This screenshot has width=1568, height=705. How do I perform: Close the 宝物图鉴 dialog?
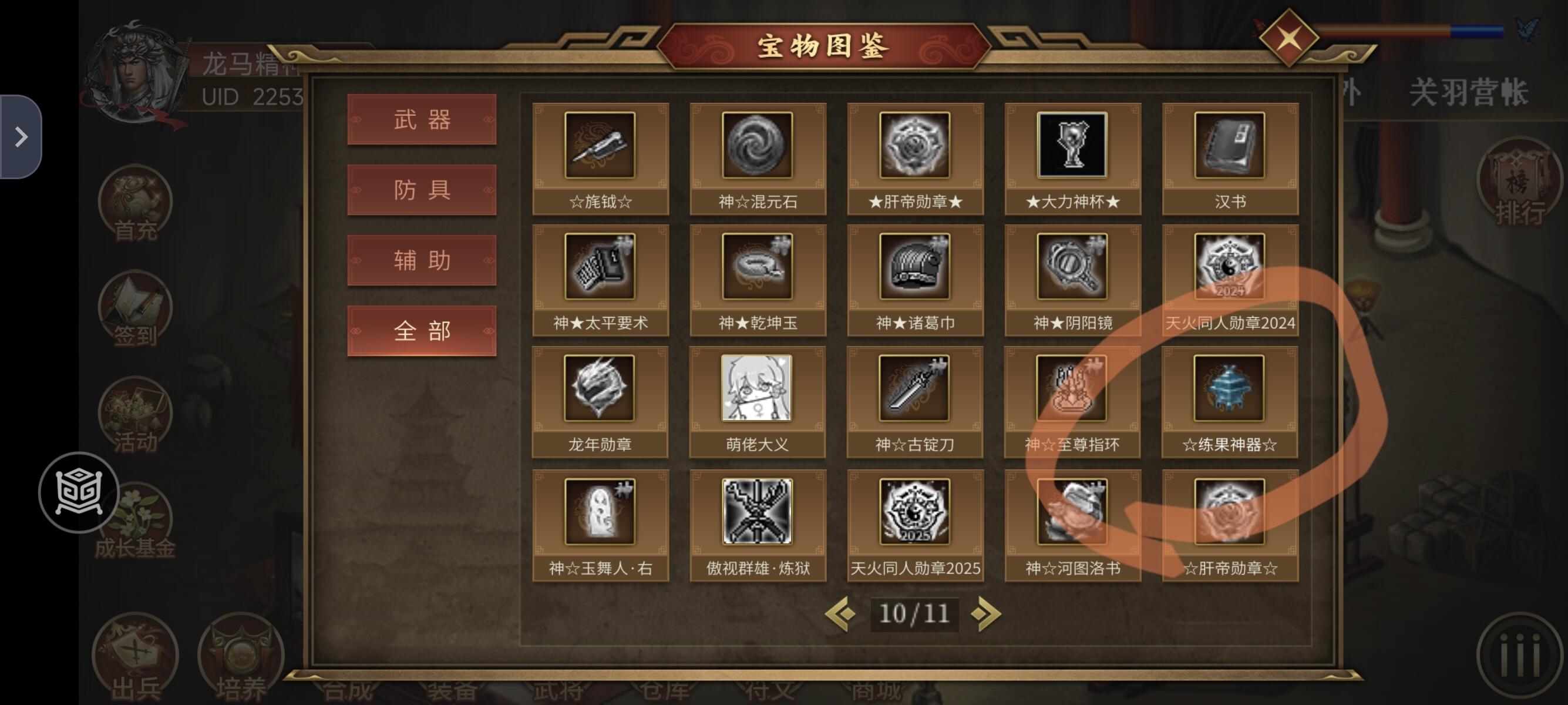(x=1288, y=38)
